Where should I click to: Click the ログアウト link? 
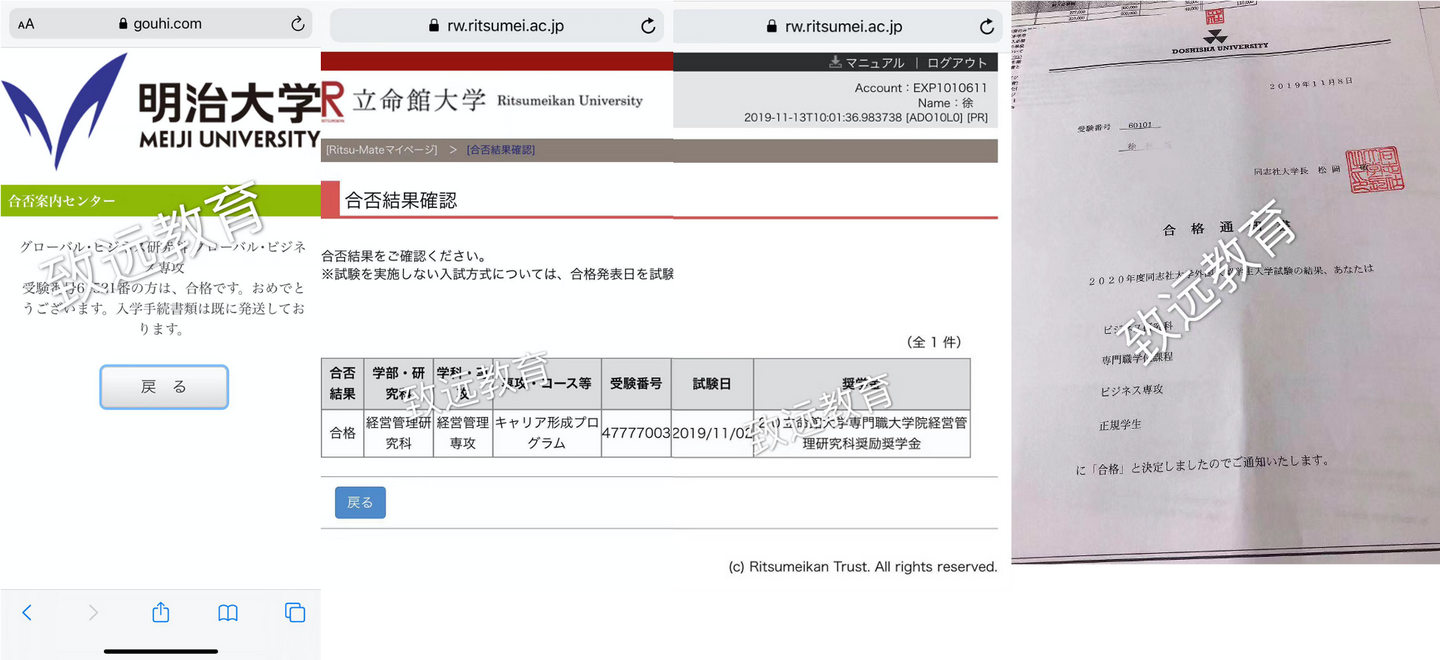(956, 62)
